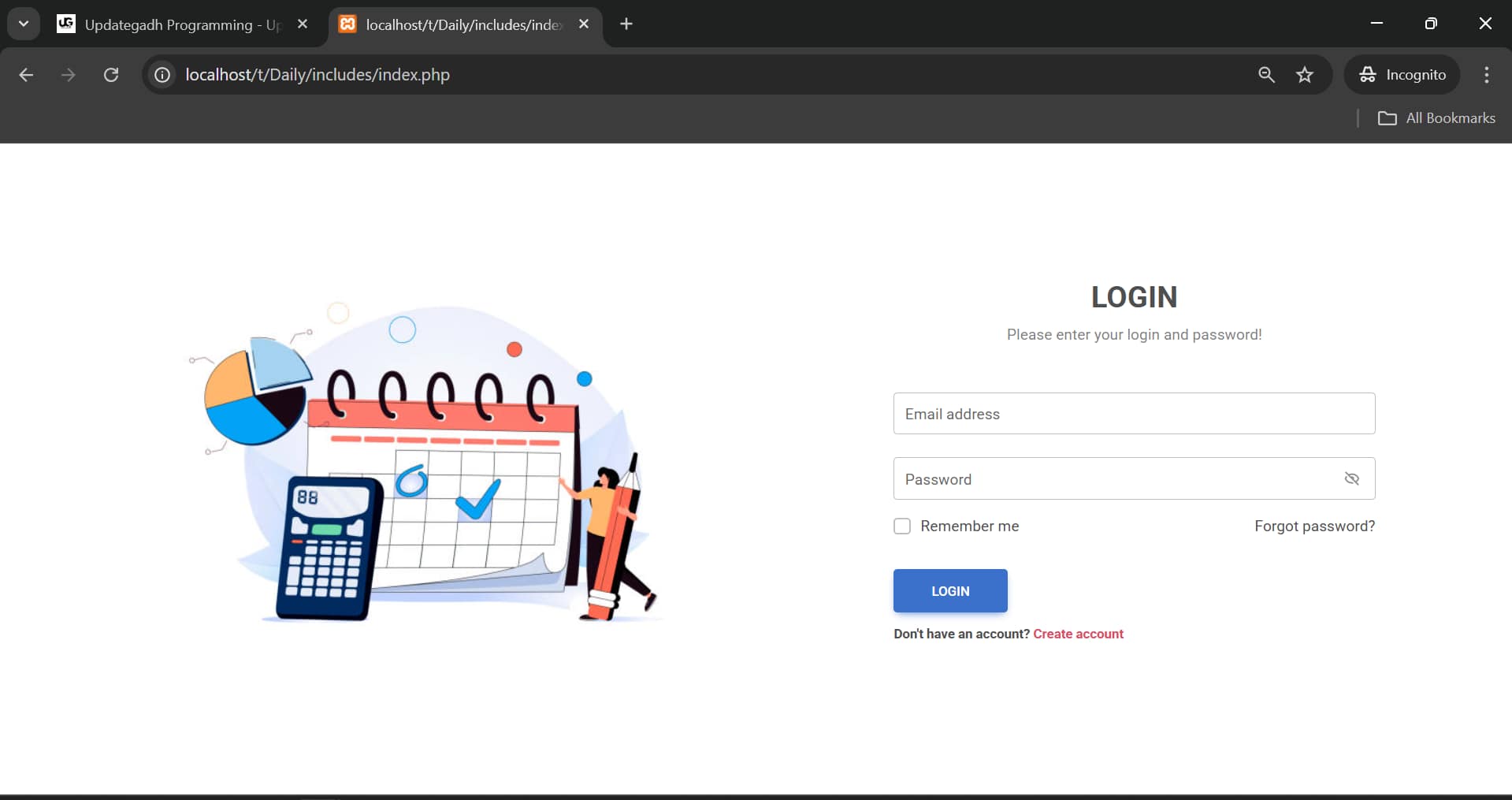Image resolution: width=1512 pixels, height=800 pixels.
Task: Open Chrome three-dot menu
Action: click(x=1487, y=75)
